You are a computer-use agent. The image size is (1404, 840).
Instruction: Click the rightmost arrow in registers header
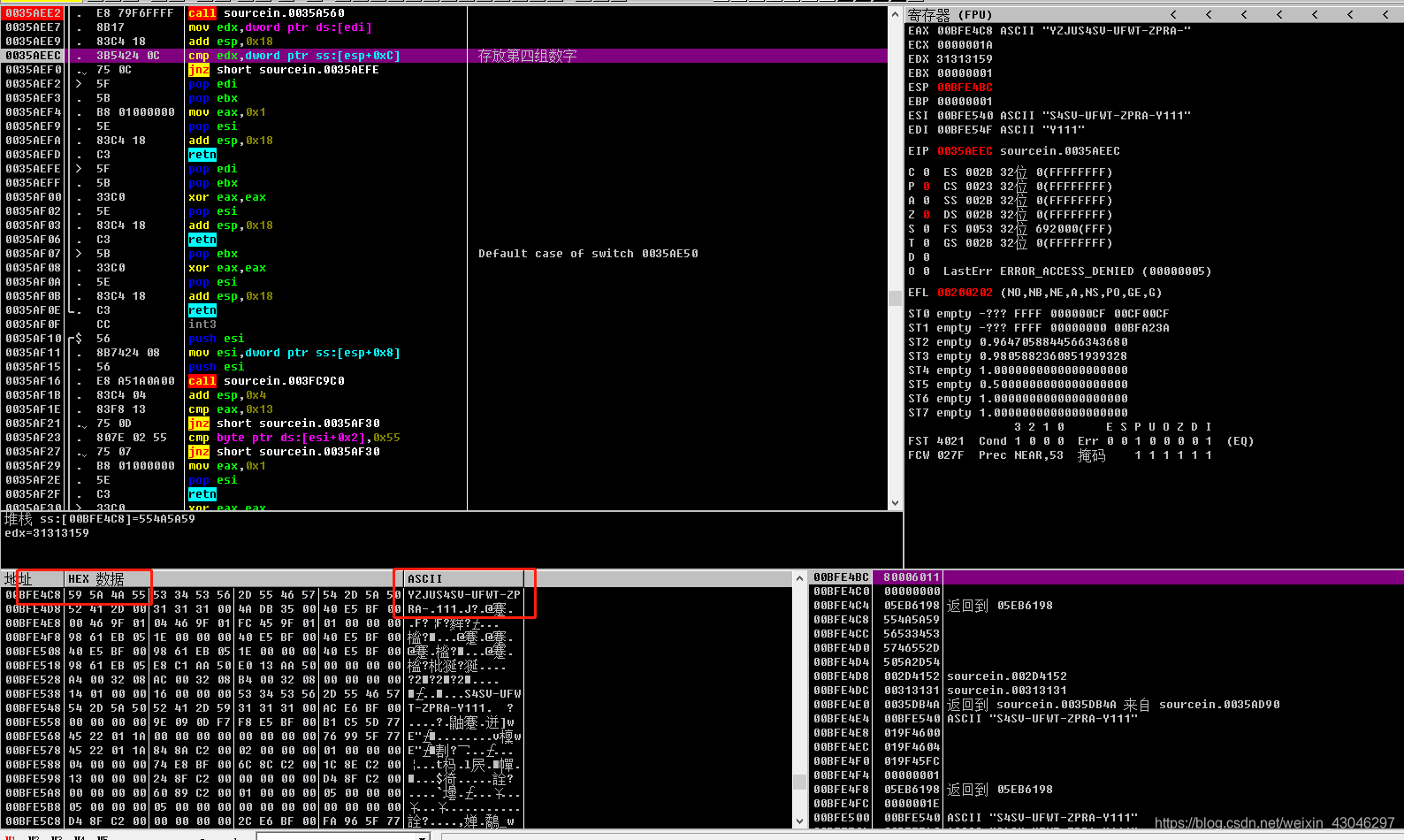coord(1385,15)
